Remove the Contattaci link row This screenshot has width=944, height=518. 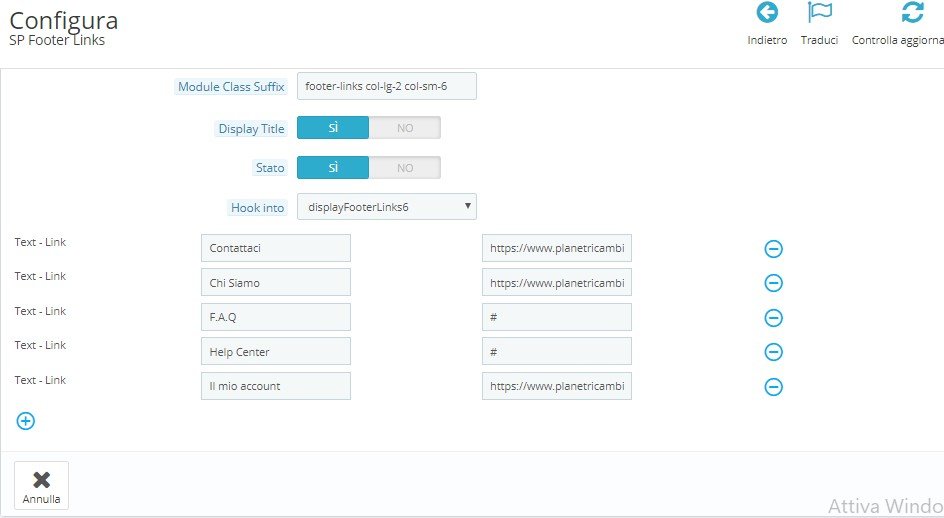point(774,248)
